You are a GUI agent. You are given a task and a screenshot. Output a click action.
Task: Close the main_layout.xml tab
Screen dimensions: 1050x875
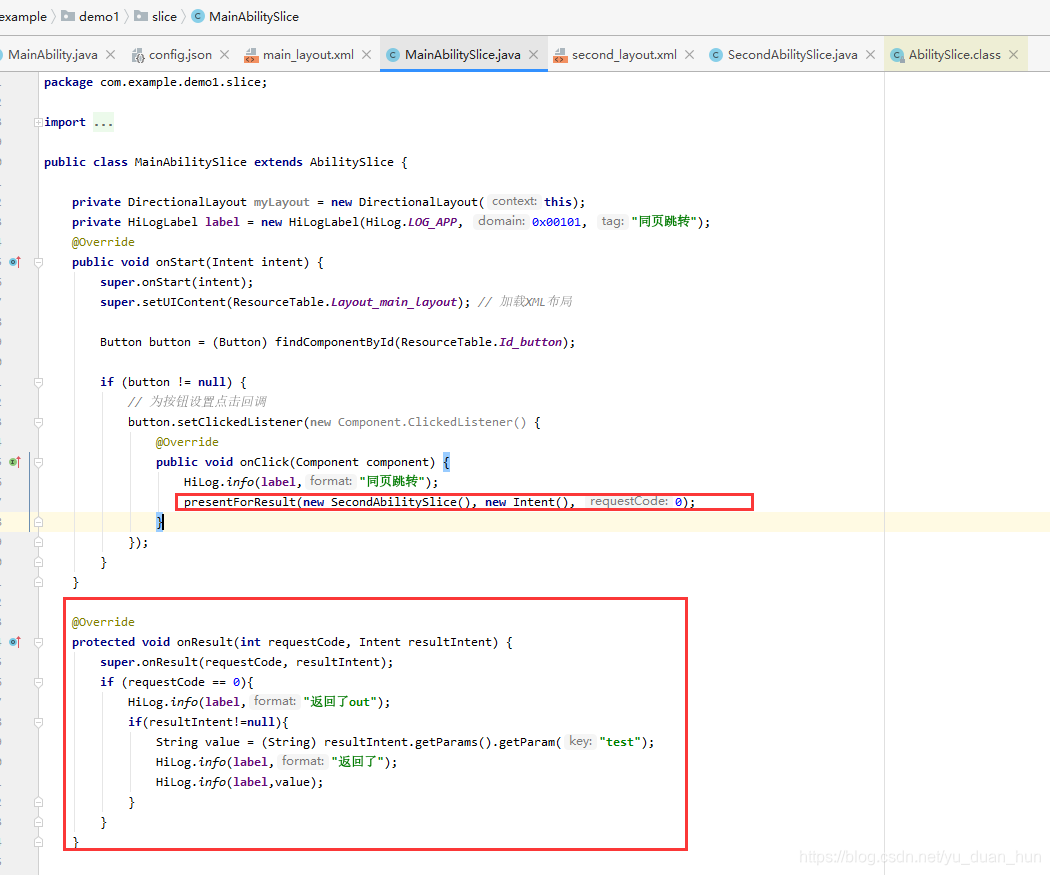pyautogui.click(x=366, y=55)
